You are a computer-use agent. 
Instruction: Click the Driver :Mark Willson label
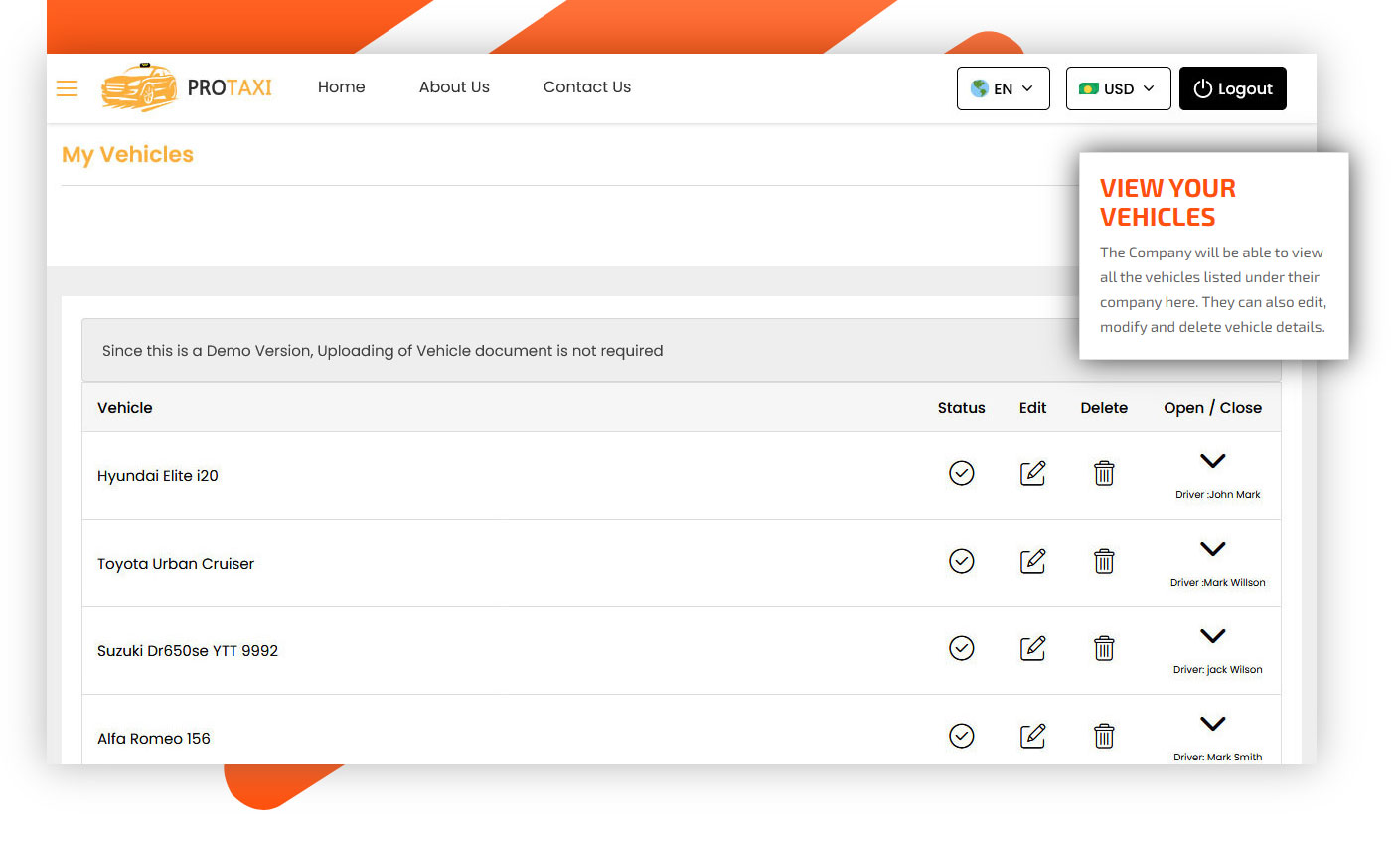(1217, 582)
